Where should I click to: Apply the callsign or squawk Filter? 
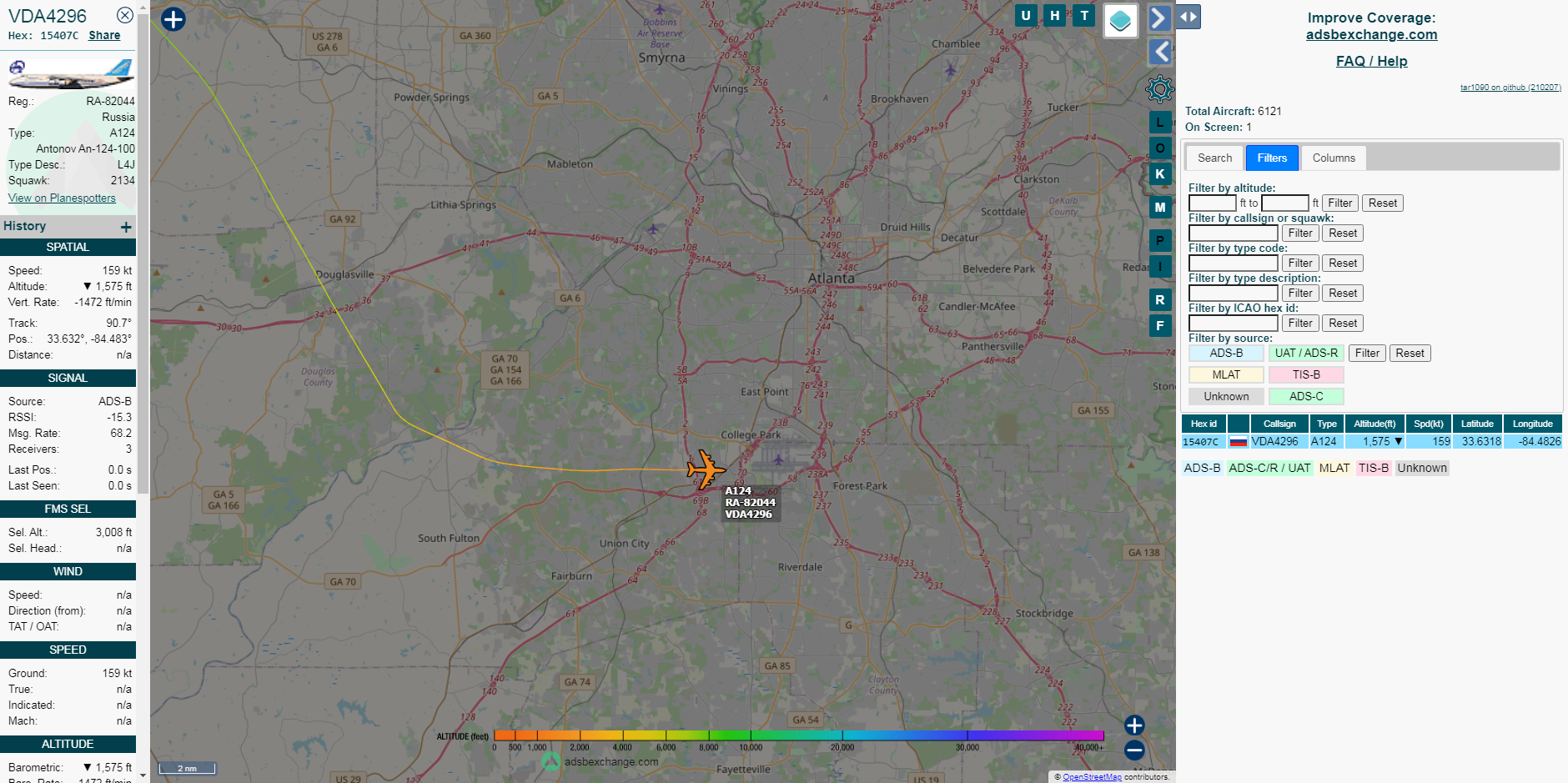pyautogui.click(x=1299, y=233)
